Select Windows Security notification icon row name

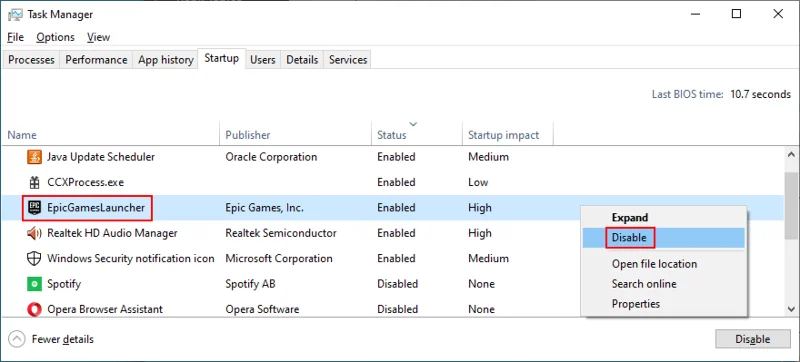tap(131, 258)
